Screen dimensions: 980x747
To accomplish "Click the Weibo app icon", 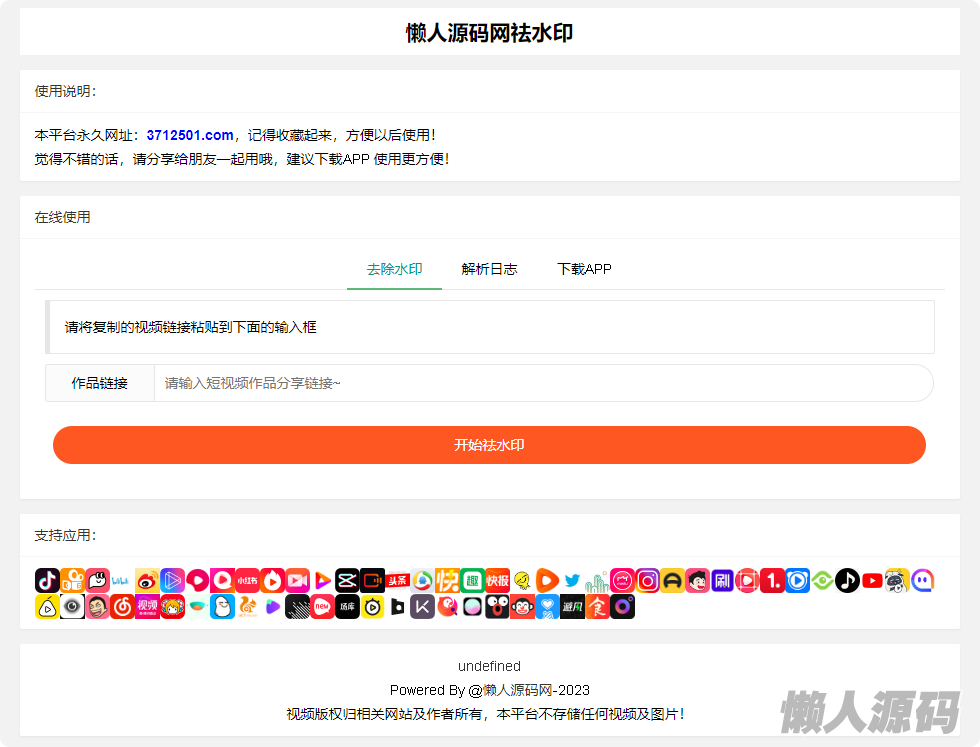I will point(147,580).
